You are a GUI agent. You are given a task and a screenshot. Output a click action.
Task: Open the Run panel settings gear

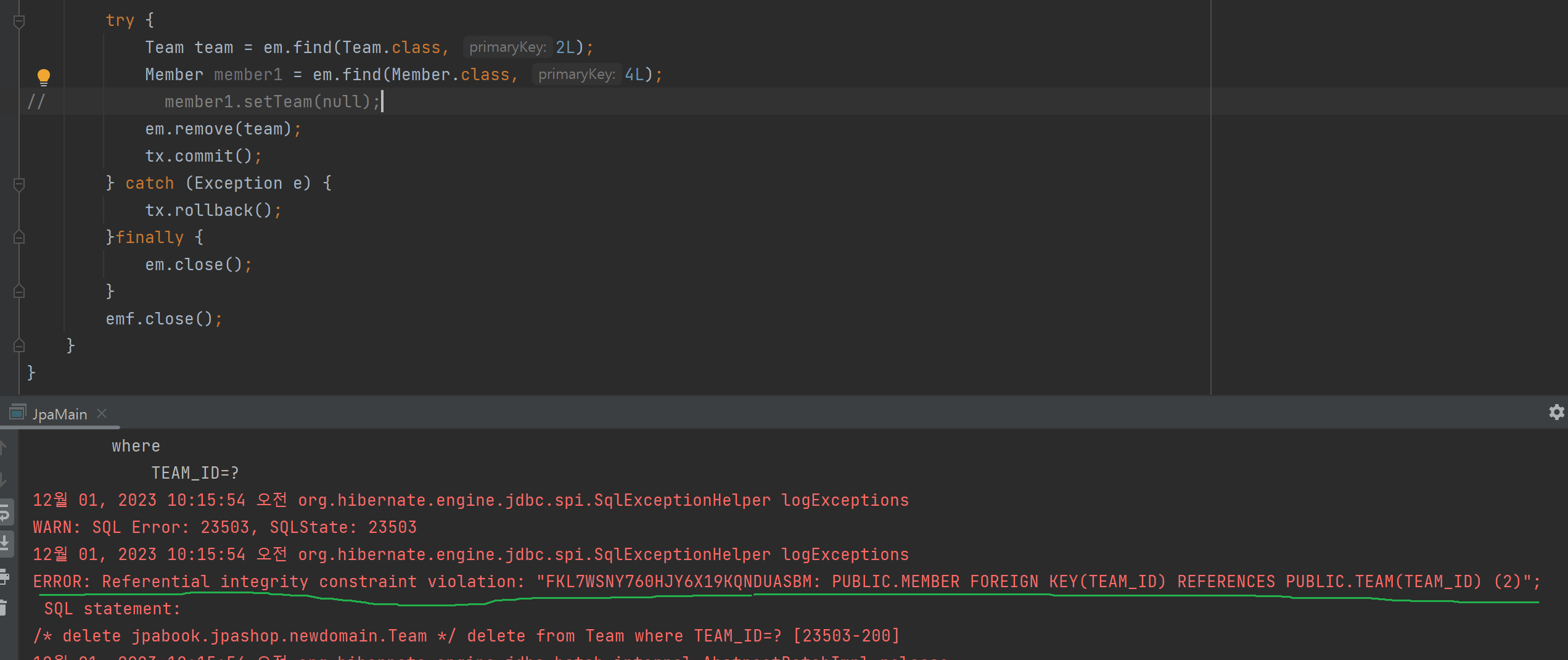[x=1557, y=412]
